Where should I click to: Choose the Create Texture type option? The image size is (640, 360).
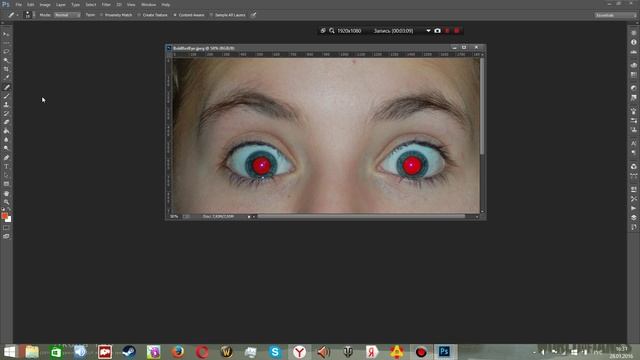tap(153, 15)
